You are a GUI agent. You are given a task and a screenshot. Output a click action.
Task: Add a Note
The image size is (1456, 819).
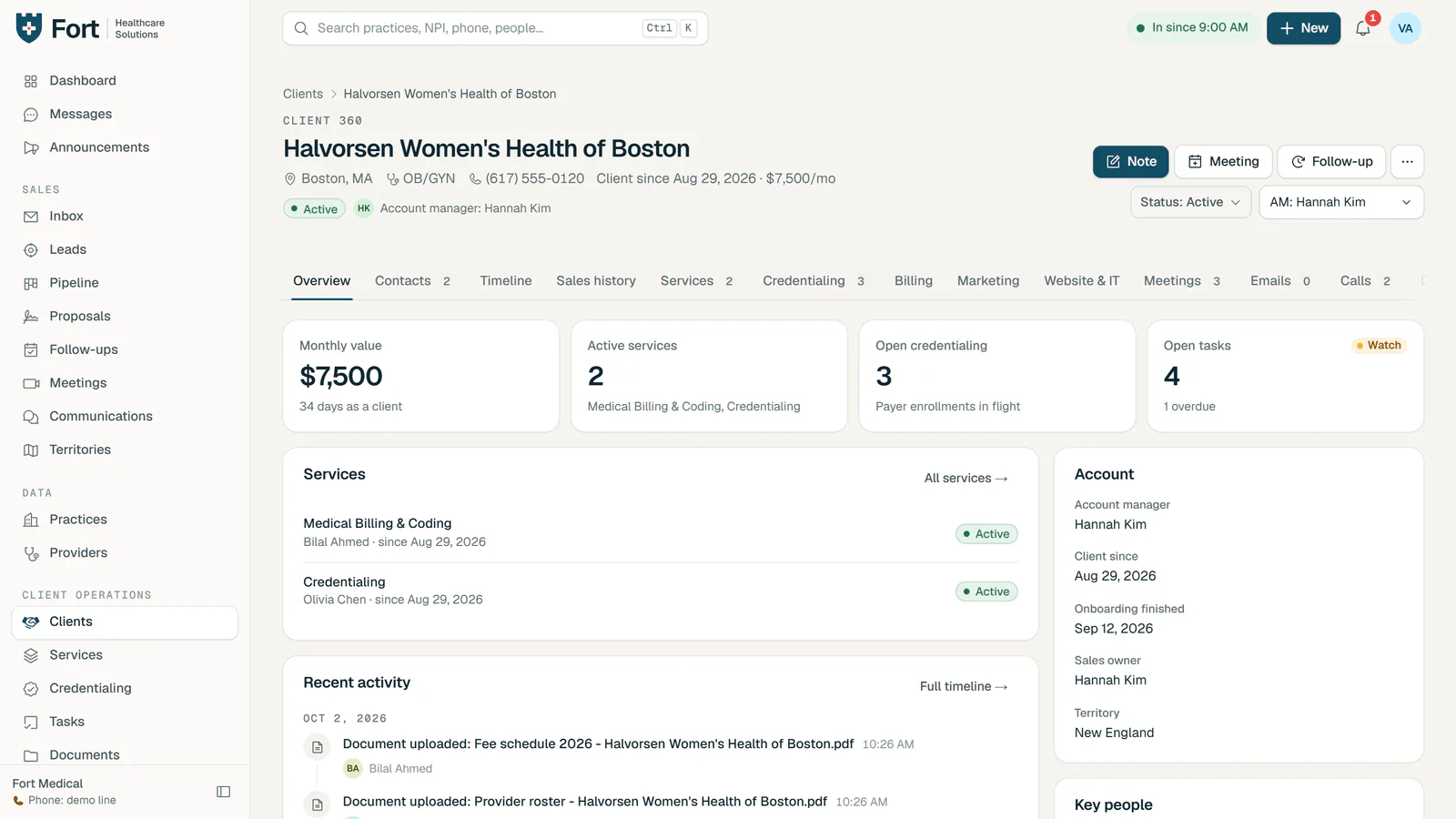[x=1130, y=162]
